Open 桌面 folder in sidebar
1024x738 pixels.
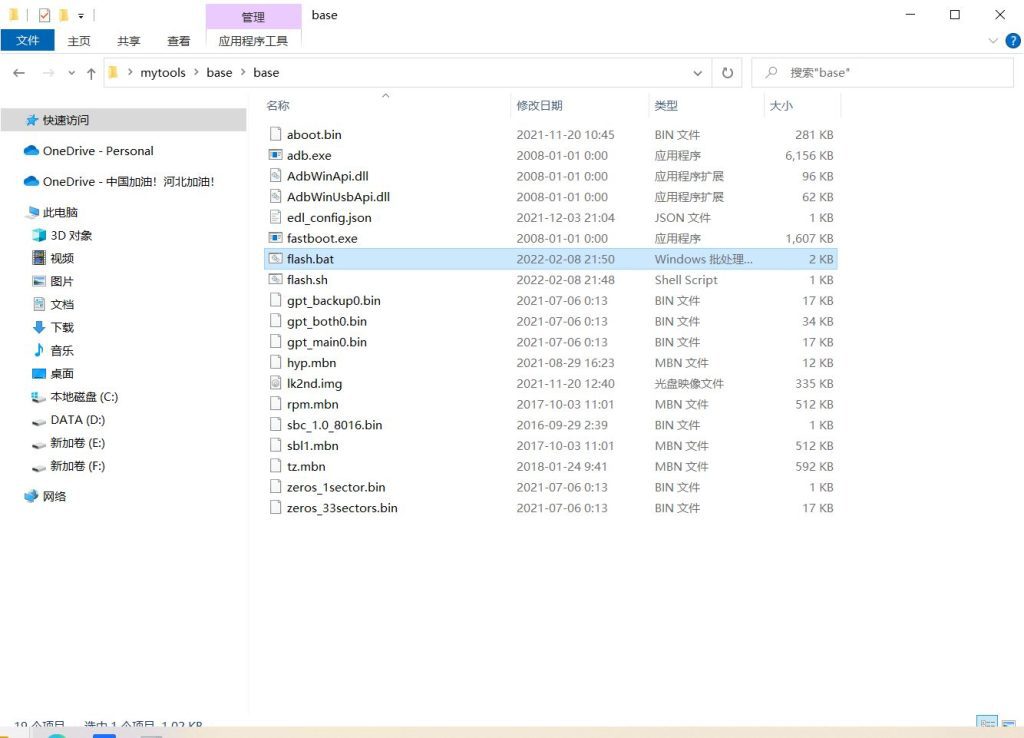[x=62, y=374]
